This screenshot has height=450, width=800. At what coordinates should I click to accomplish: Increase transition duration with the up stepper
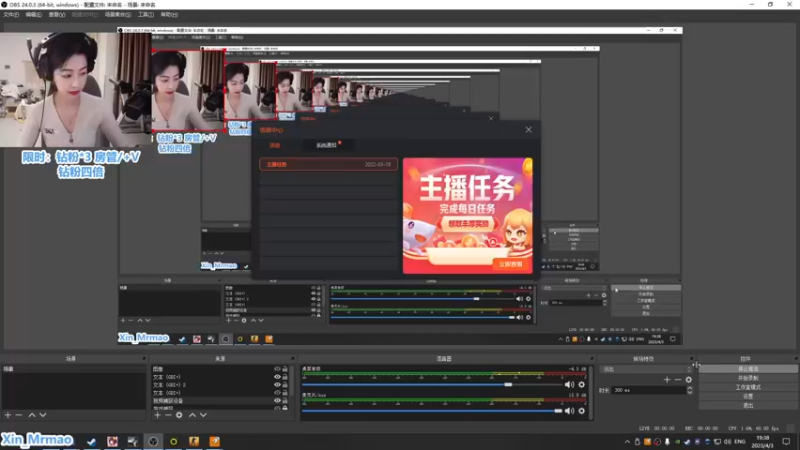click(690, 388)
